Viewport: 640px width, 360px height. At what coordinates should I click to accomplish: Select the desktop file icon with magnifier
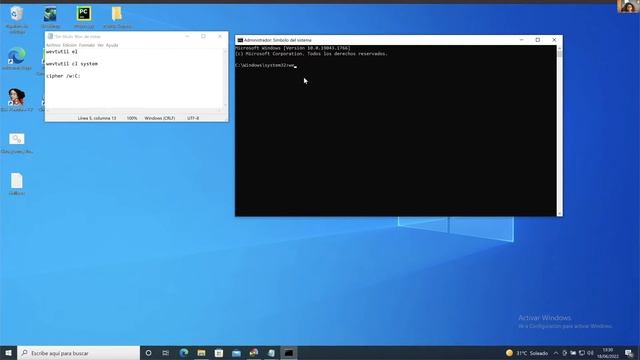tap(17, 139)
